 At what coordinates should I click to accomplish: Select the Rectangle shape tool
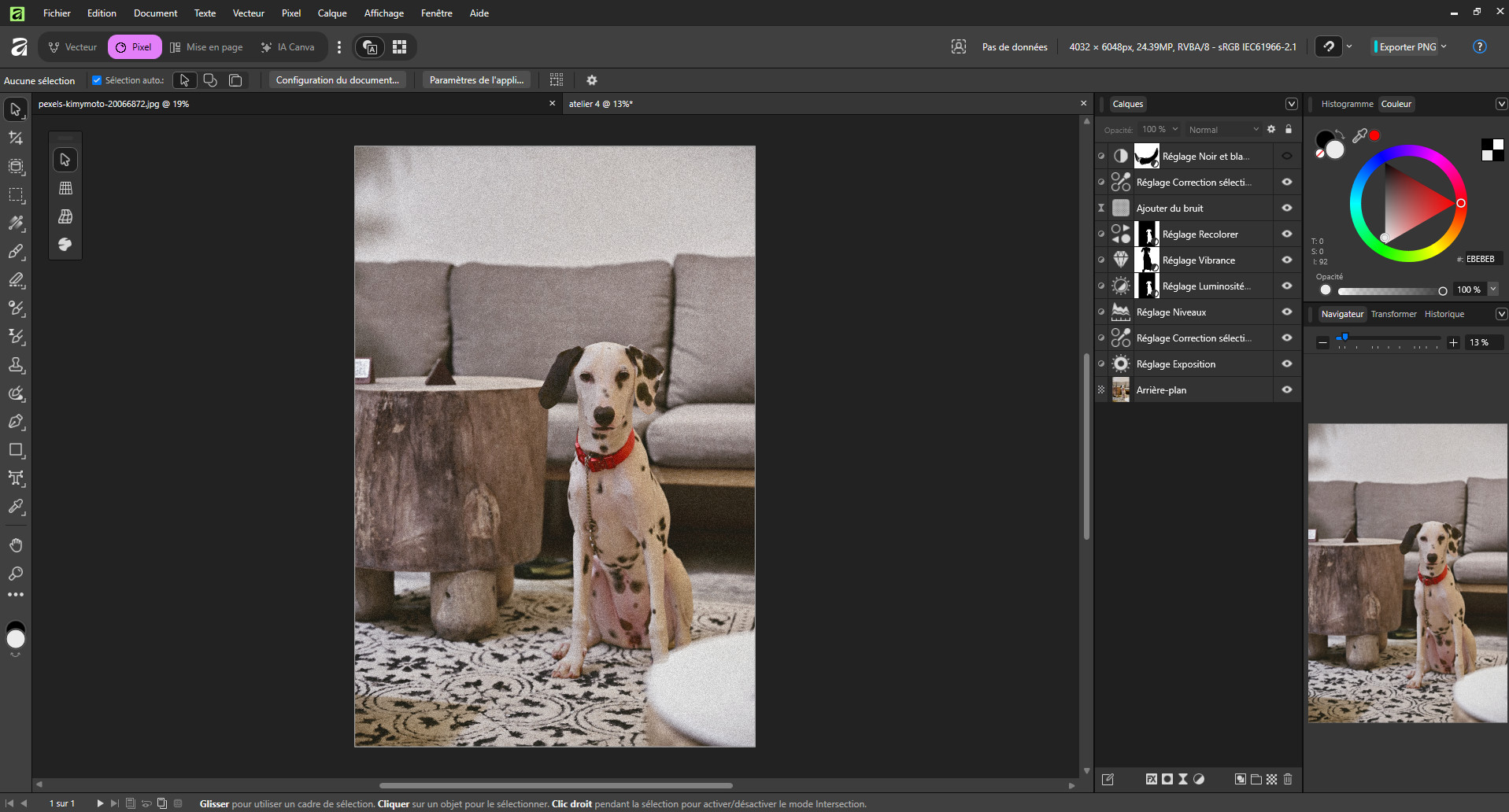click(16, 450)
